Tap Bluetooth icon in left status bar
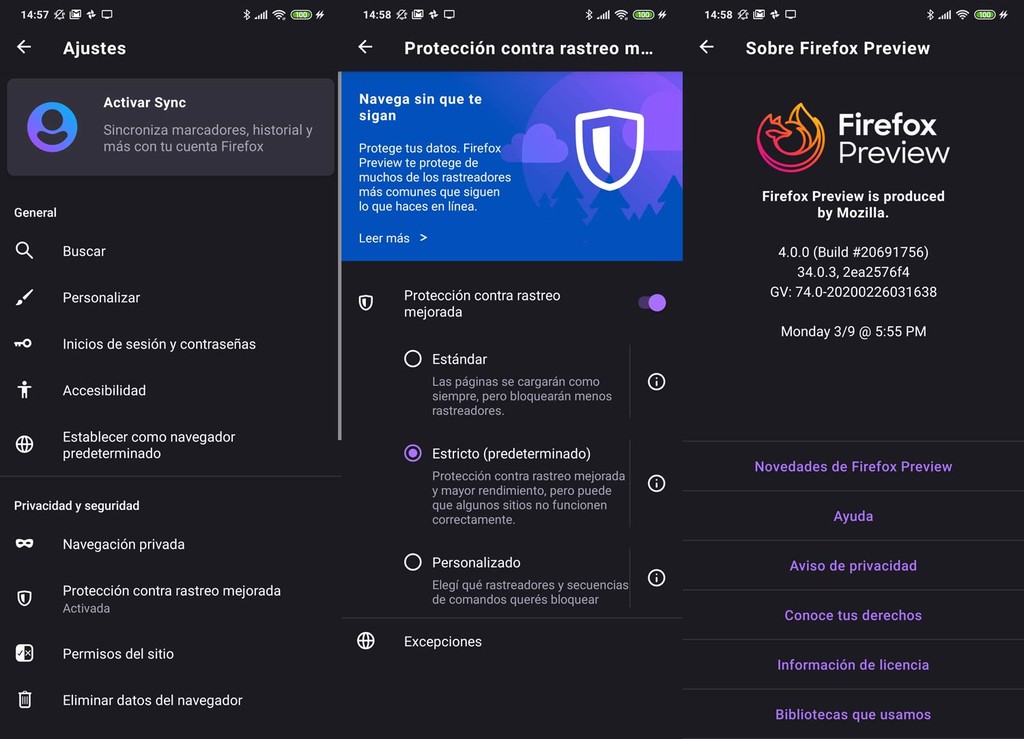1024x739 pixels. pos(246,14)
